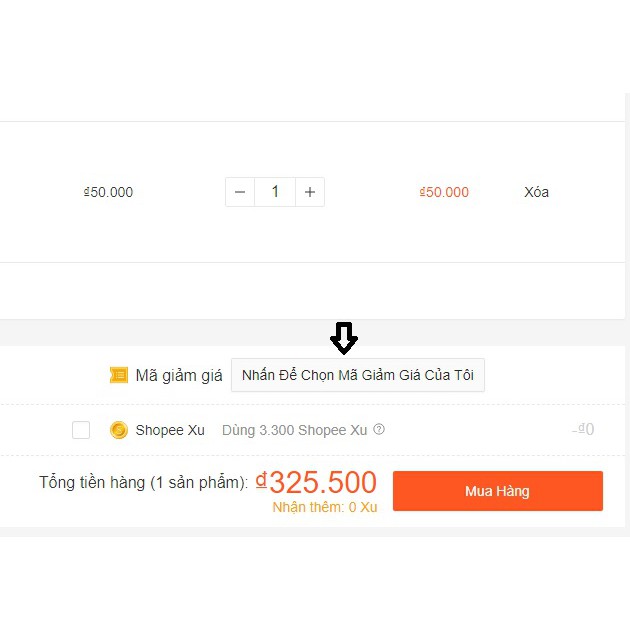Click the Dùng 3.300 Shopee Xu text
Viewport: 630px width, 630px height.
point(295,430)
